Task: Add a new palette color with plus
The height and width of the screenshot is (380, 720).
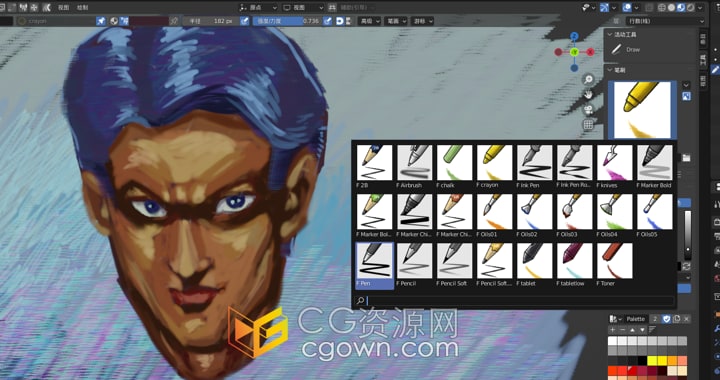Action: [x=613, y=330]
